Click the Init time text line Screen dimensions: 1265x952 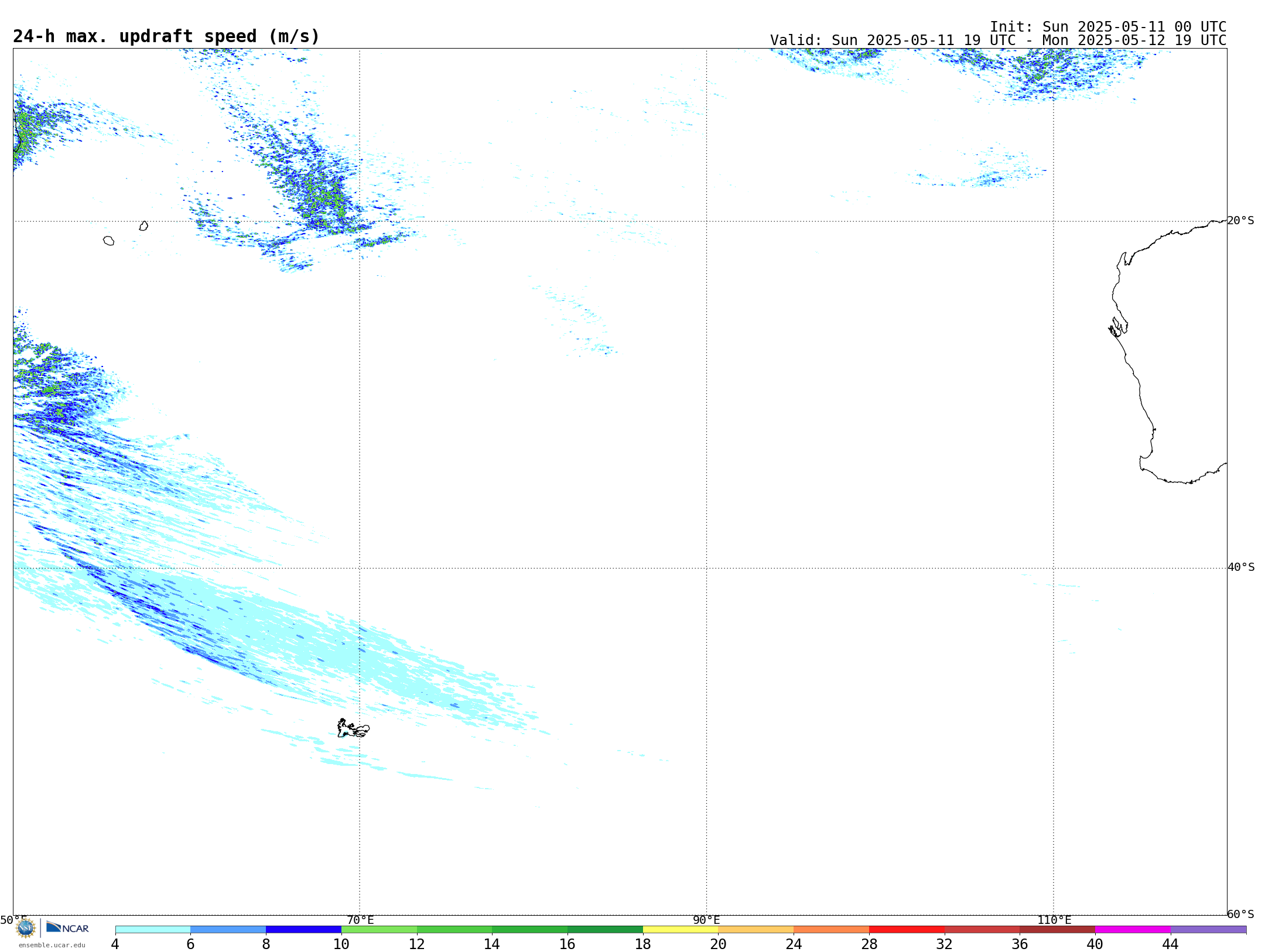pyautogui.click(x=1108, y=27)
